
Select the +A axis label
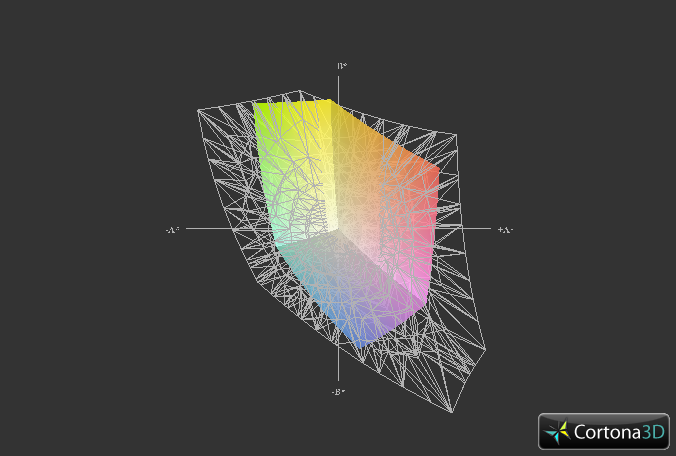click(x=505, y=230)
